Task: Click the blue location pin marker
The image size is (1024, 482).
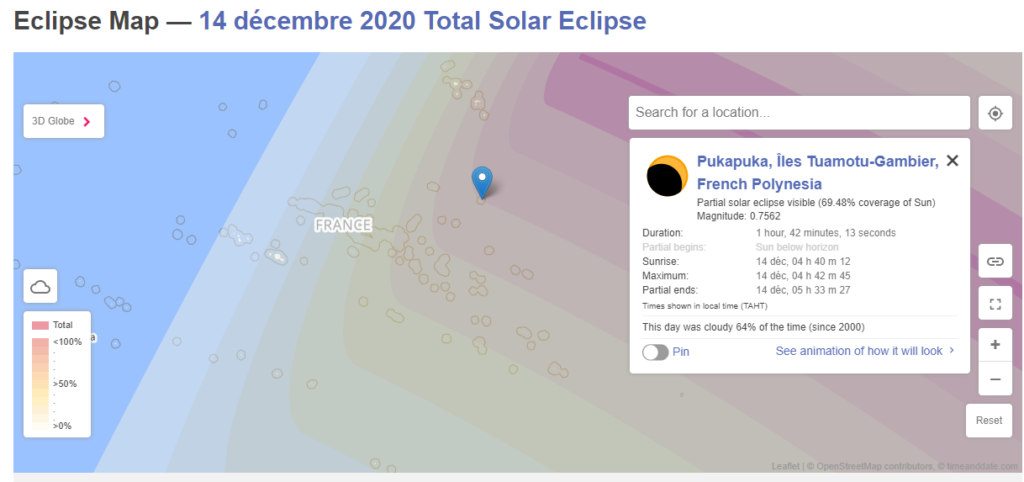Action: click(482, 182)
